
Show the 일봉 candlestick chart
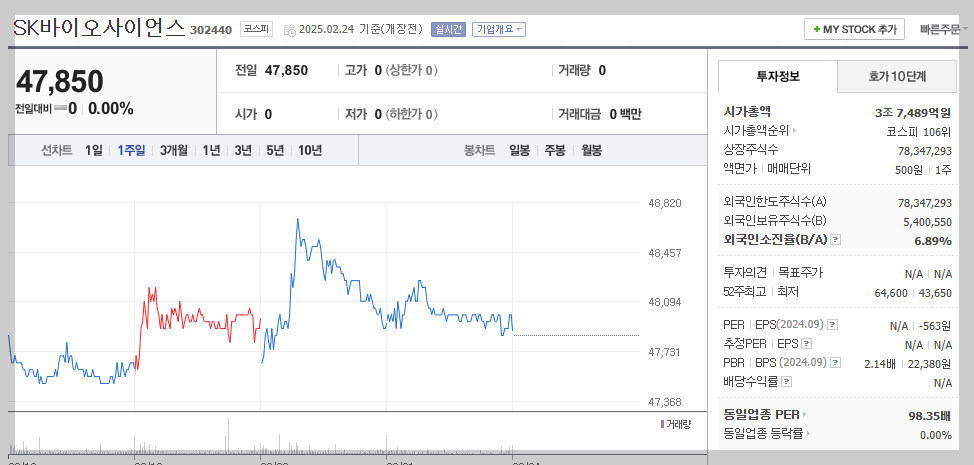pyautogui.click(x=519, y=150)
